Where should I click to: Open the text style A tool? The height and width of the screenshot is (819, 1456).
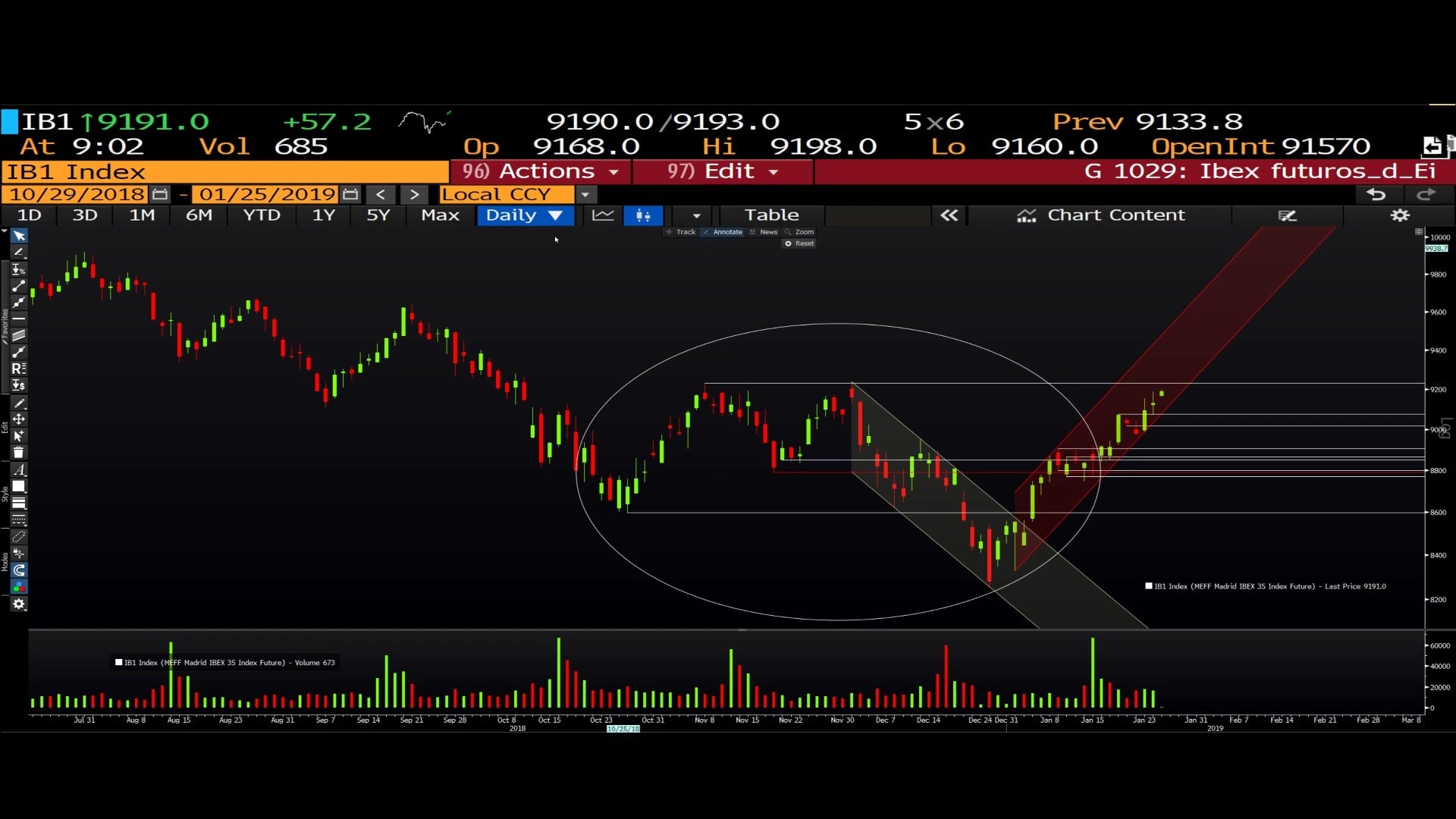[19, 470]
